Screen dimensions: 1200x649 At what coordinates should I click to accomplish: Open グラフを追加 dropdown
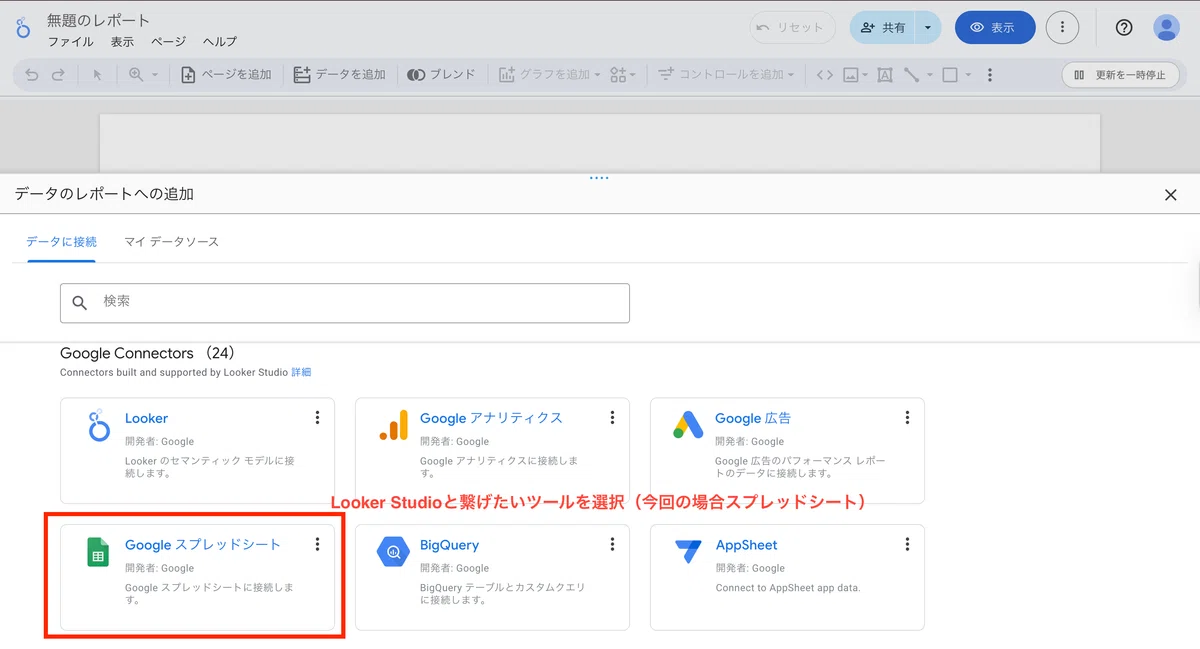pos(549,75)
